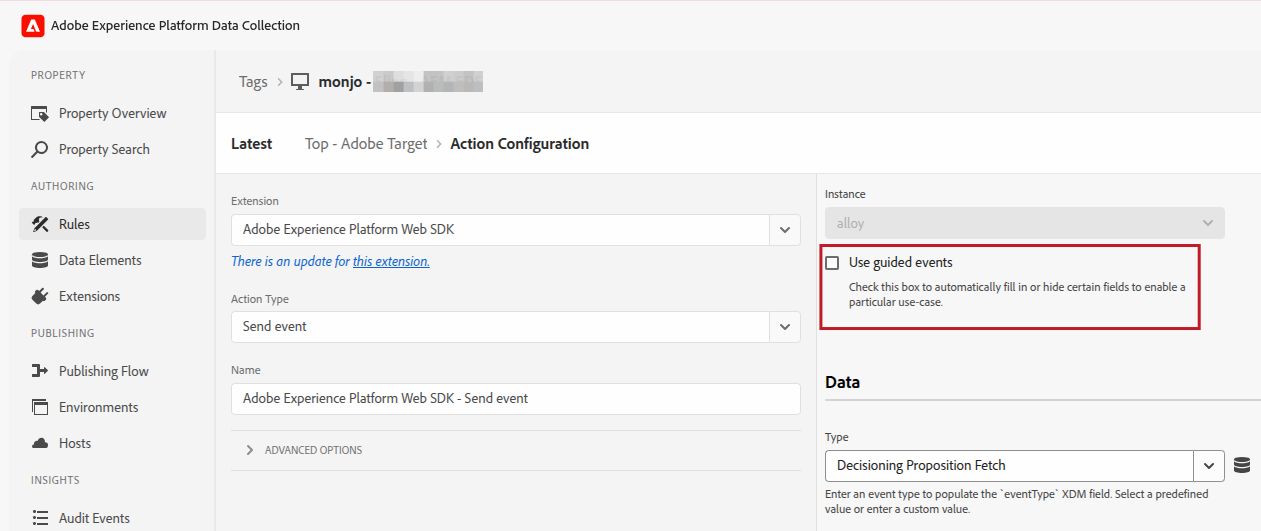Screen dimensions: 1261x531
Task: Expand the event Type combo box
Action: click(1209, 465)
